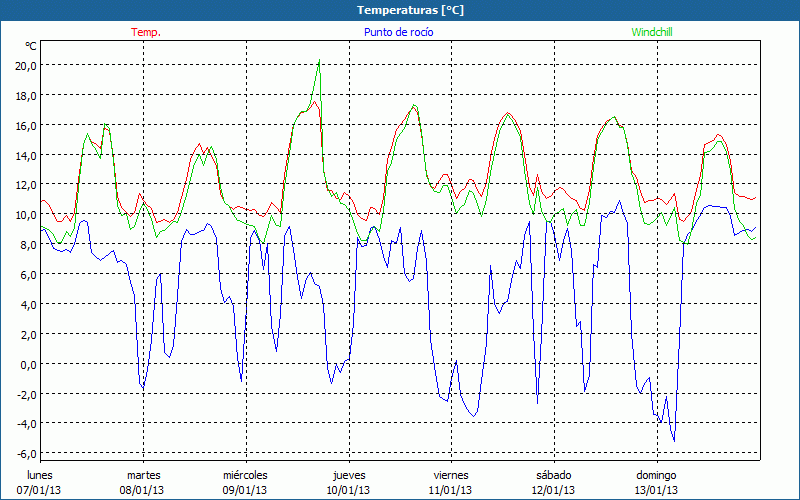Screen dimensions: 800x500
Task: Click the 10,0 y-axis tick label
Action: 25,215
